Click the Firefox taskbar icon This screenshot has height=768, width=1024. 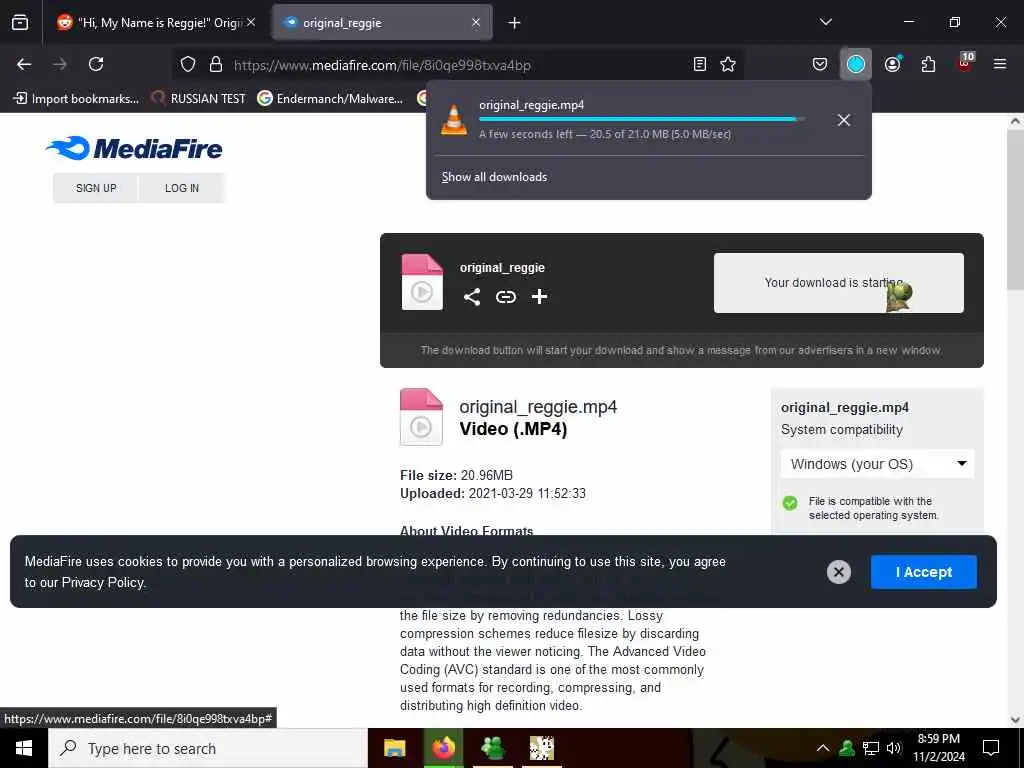443,748
